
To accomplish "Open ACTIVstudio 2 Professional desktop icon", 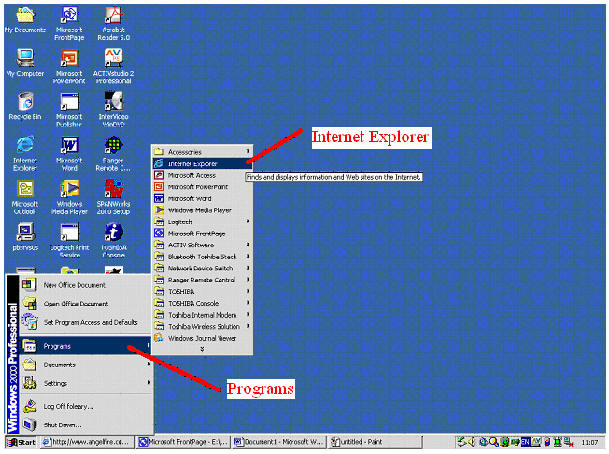I will click(113, 66).
